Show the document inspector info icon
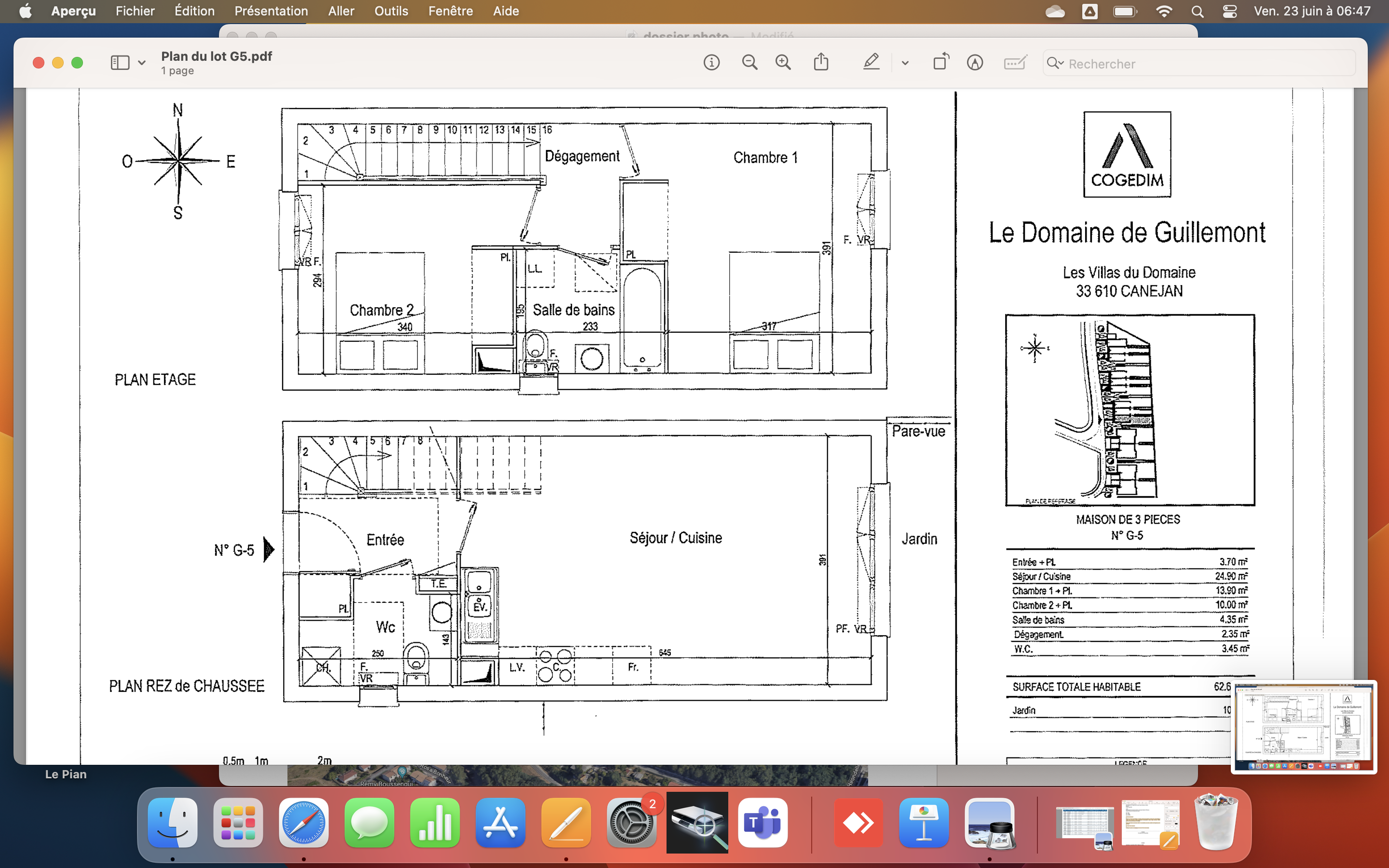The height and width of the screenshot is (868, 1389). coord(711,63)
